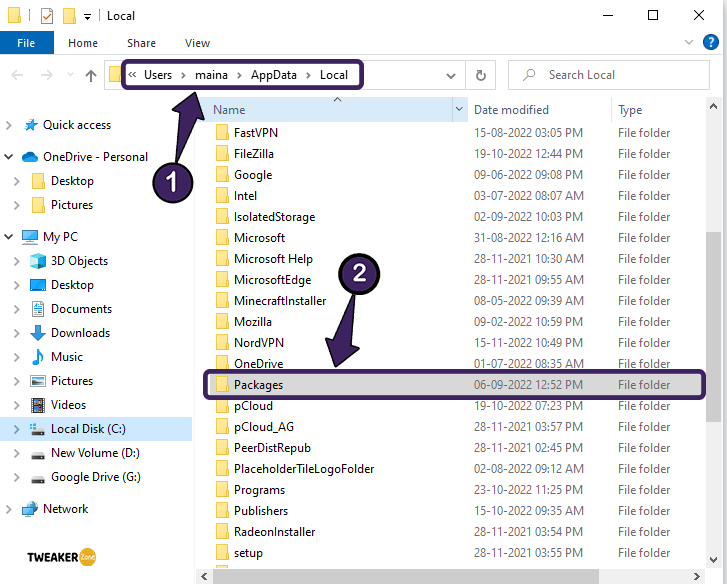Expand Desktop under OneDrive
This screenshot has height=584, width=727.
point(17,181)
